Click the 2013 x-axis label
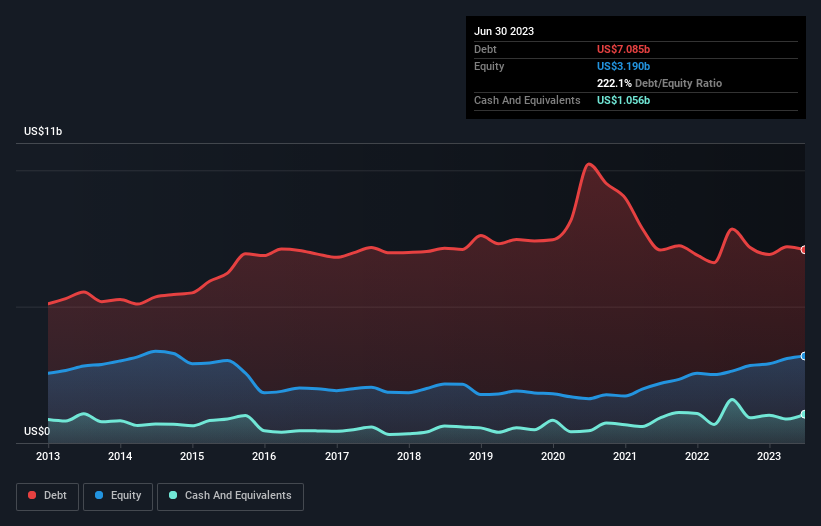 [x=48, y=456]
